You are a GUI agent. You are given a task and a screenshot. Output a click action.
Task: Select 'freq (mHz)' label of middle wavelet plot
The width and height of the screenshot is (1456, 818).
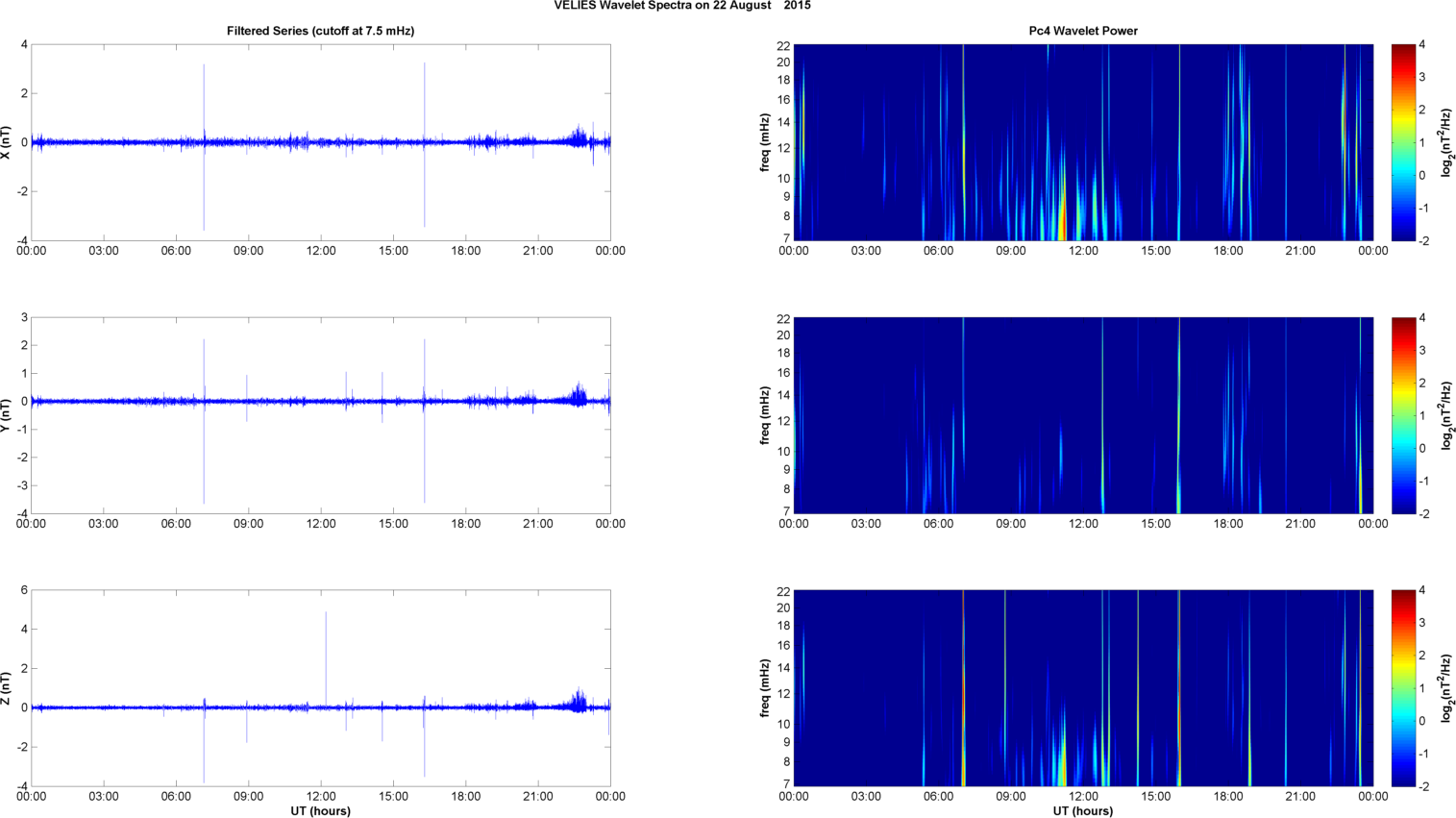pos(765,415)
